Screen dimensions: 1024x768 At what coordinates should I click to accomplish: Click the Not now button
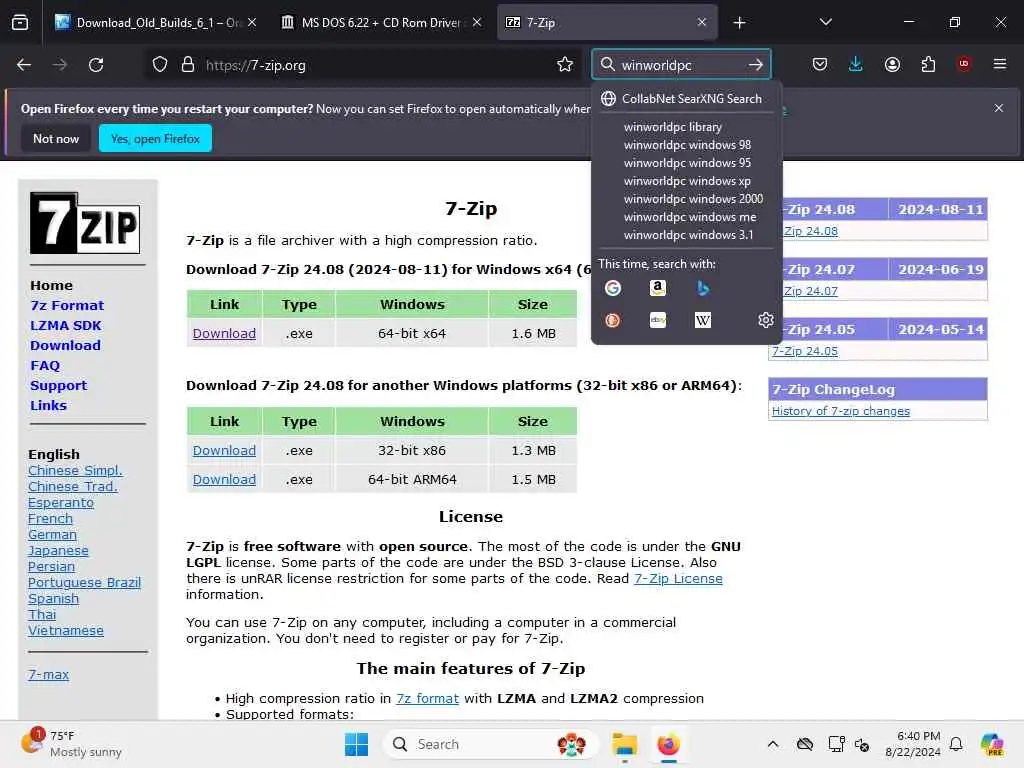click(x=56, y=138)
